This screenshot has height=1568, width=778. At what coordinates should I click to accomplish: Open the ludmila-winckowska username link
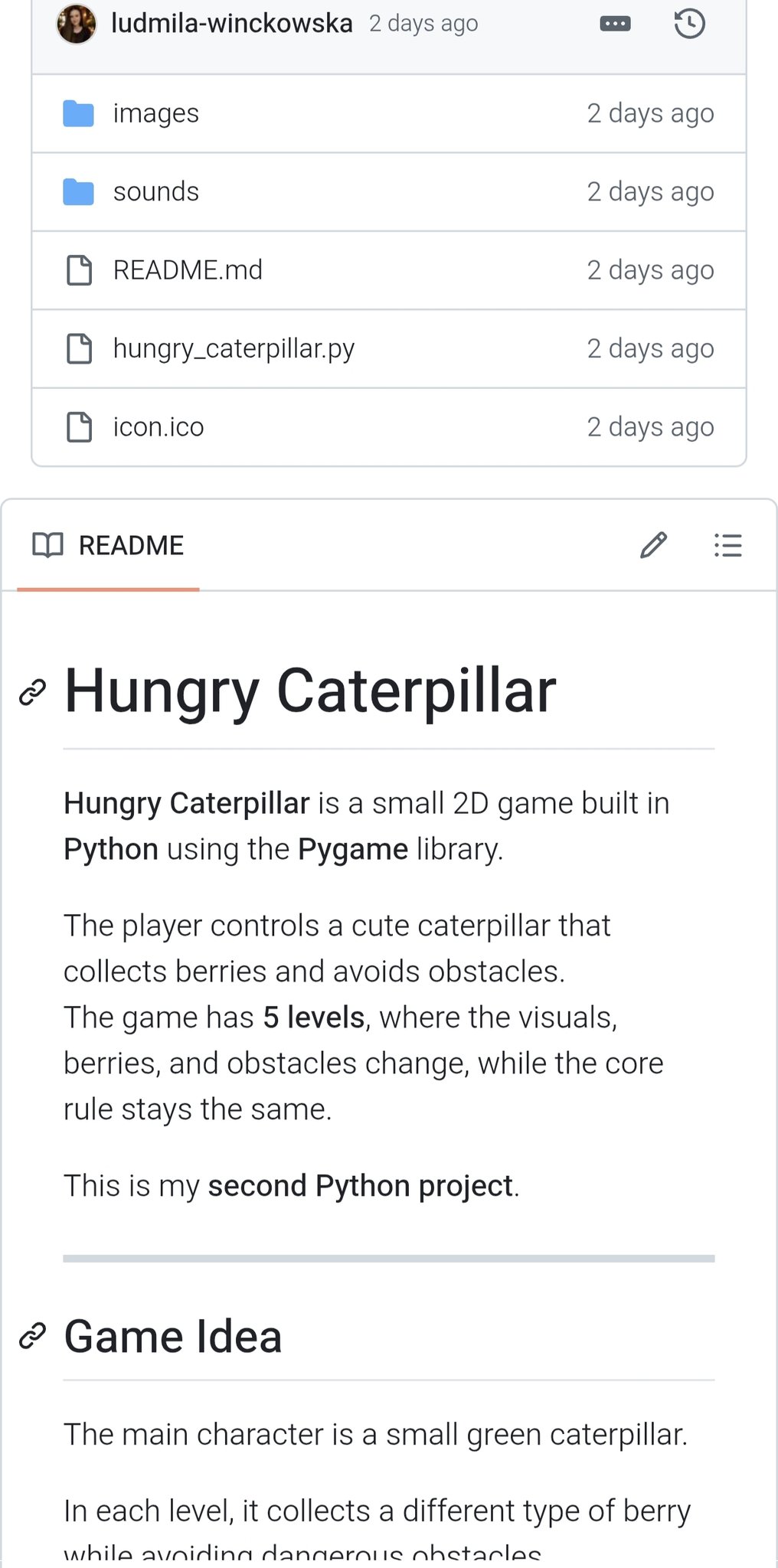click(232, 24)
